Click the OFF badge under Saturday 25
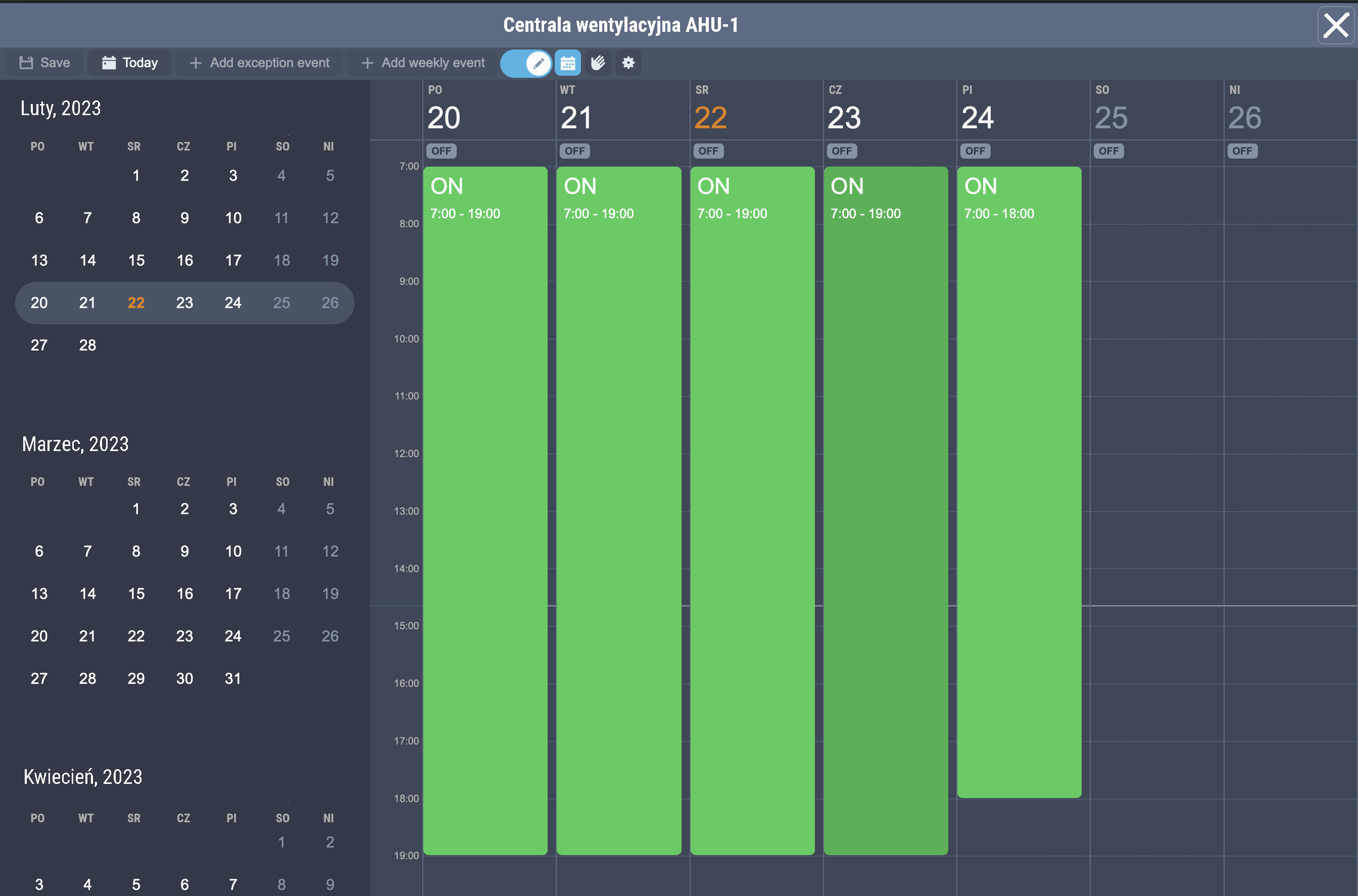The width and height of the screenshot is (1358, 896). (x=1109, y=151)
